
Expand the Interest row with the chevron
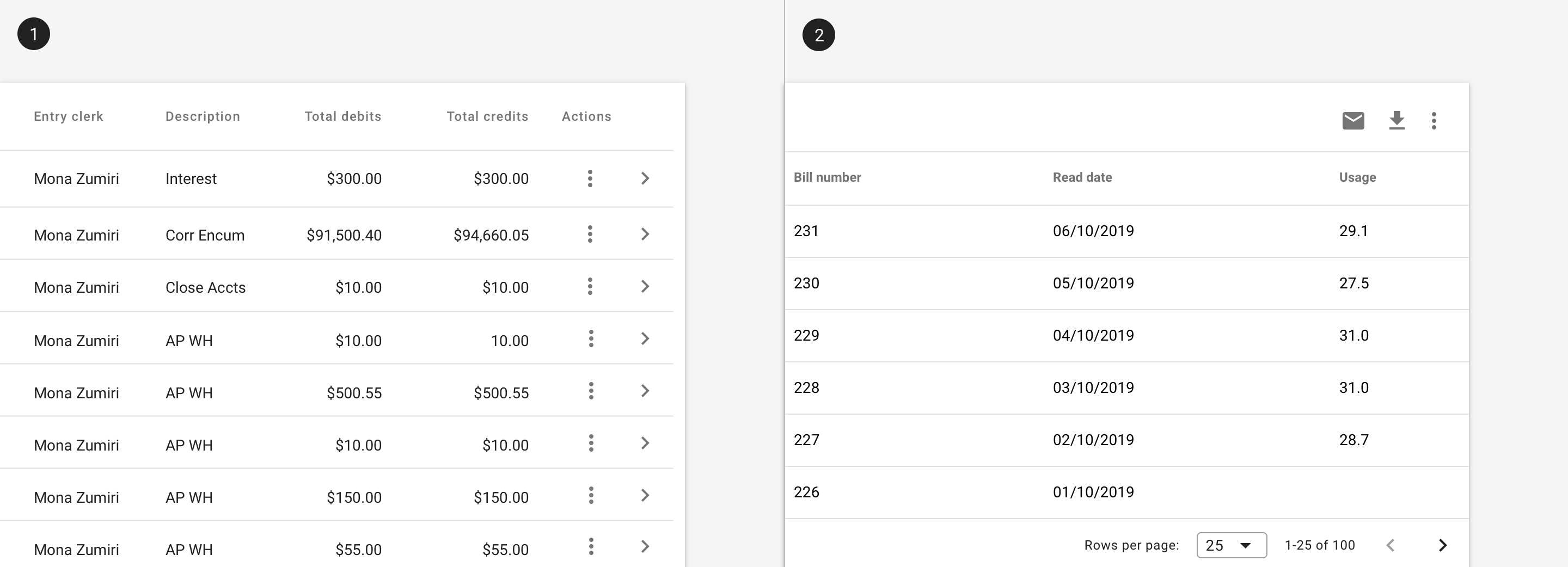click(x=645, y=178)
